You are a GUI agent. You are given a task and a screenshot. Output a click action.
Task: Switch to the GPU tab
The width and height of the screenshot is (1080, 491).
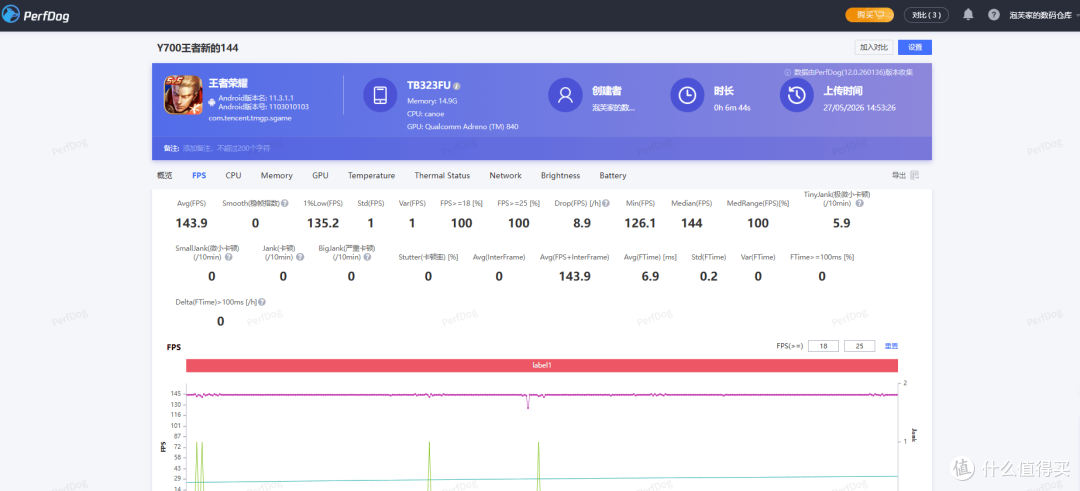320,176
